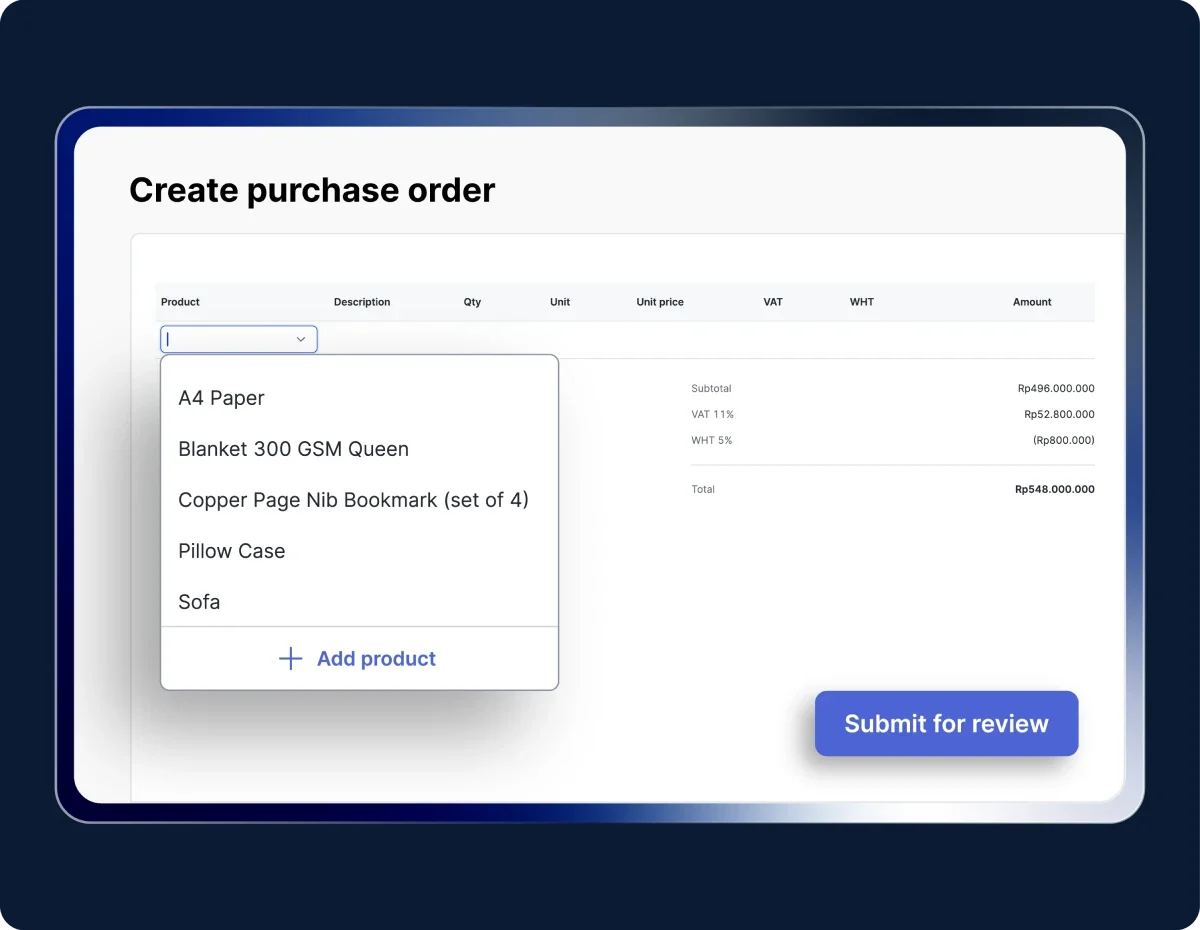Click the Total amount Rp548.000.000
This screenshot has width=1200, height=930.
[1054, 490]
